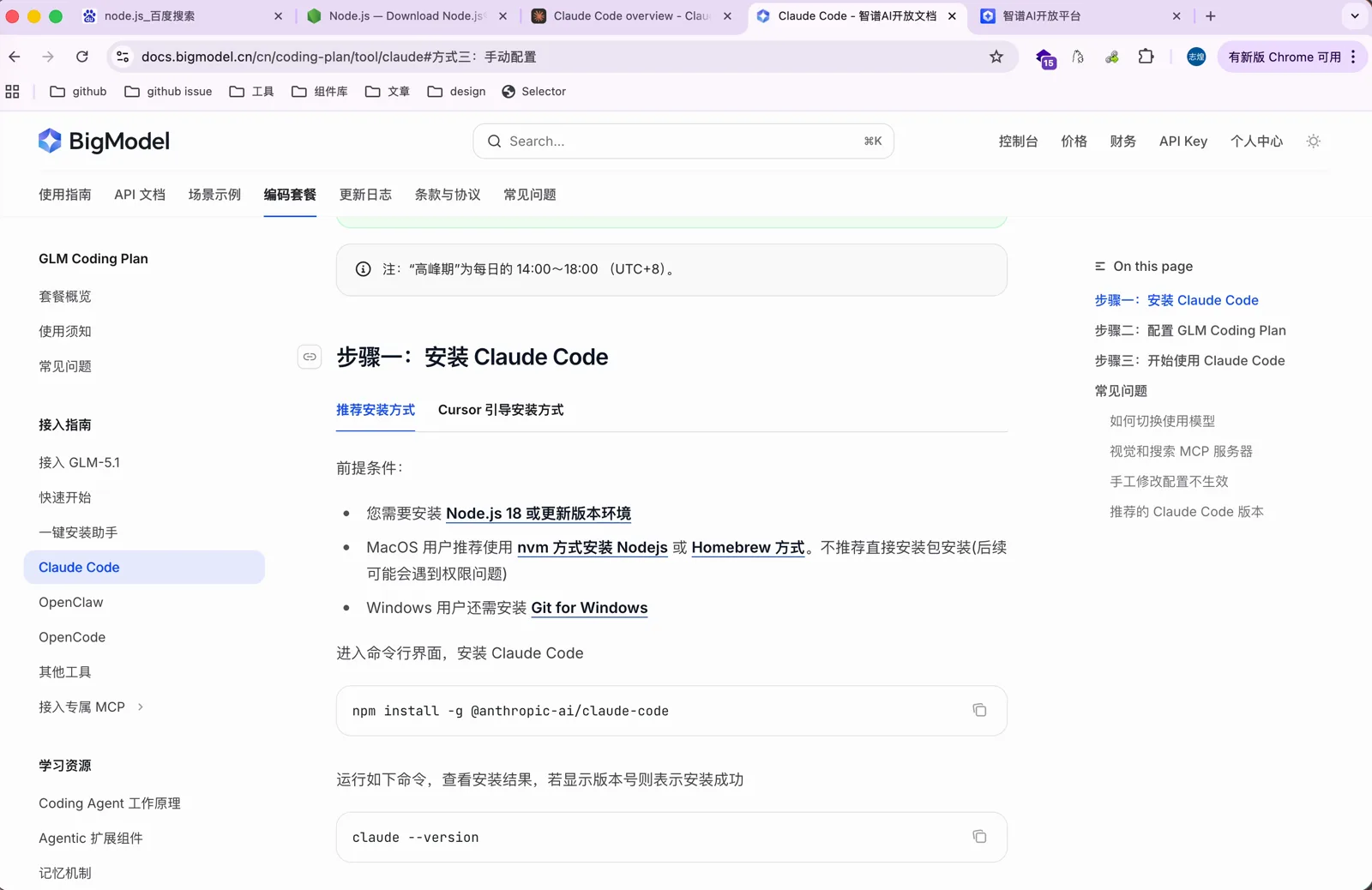The height and width of the screenshot is (890, 1372).
Task: Follow the Node.js 18 或更新版本环境 link
Action: (539, 514)
